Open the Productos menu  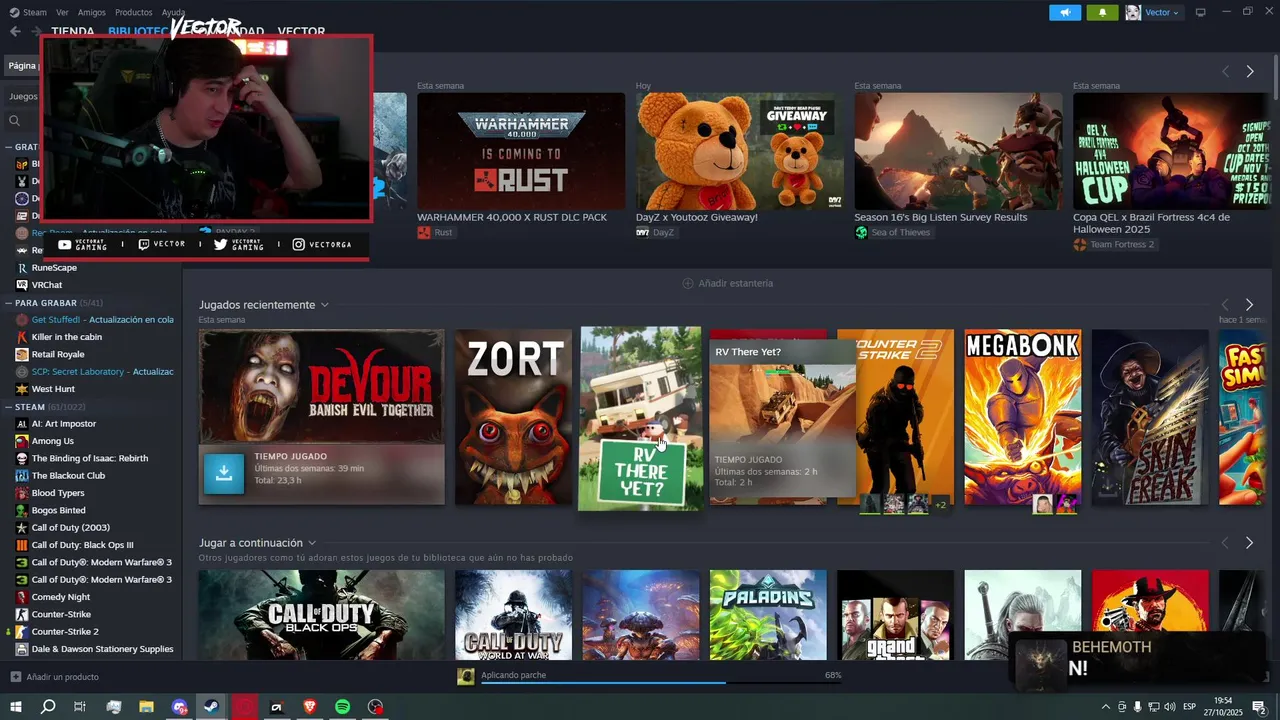tap(134, 12)
